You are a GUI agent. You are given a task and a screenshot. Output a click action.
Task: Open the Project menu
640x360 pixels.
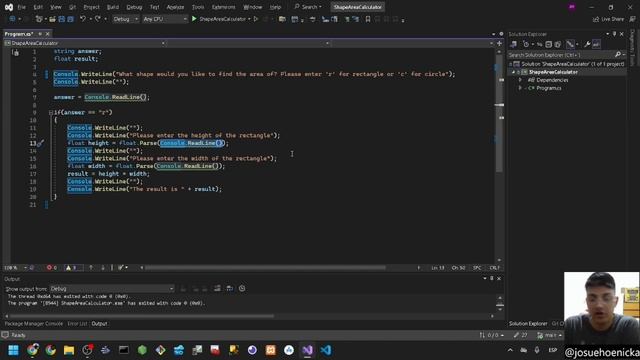[x=91, y=7]
